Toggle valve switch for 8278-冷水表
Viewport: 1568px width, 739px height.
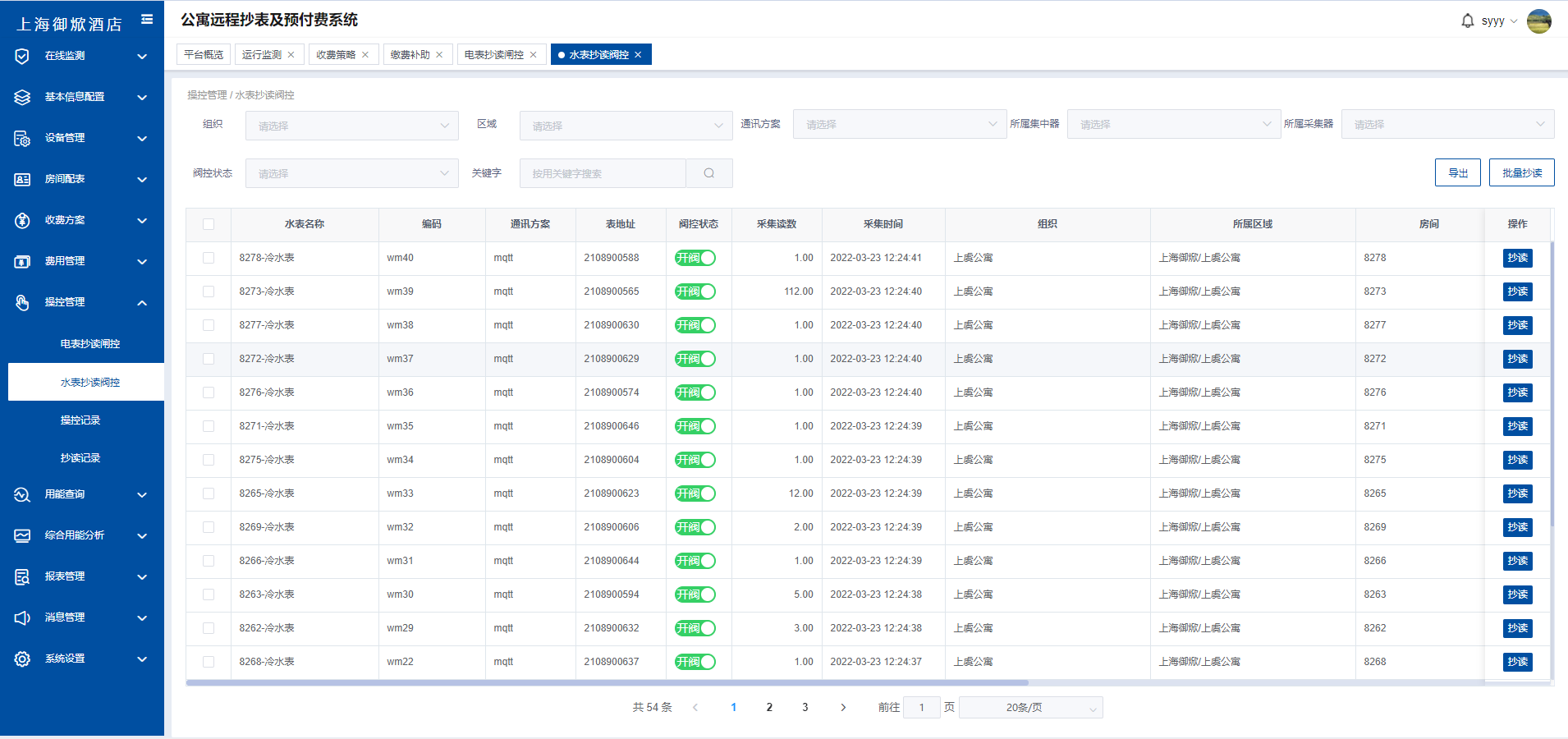click(x=695, y=258)
